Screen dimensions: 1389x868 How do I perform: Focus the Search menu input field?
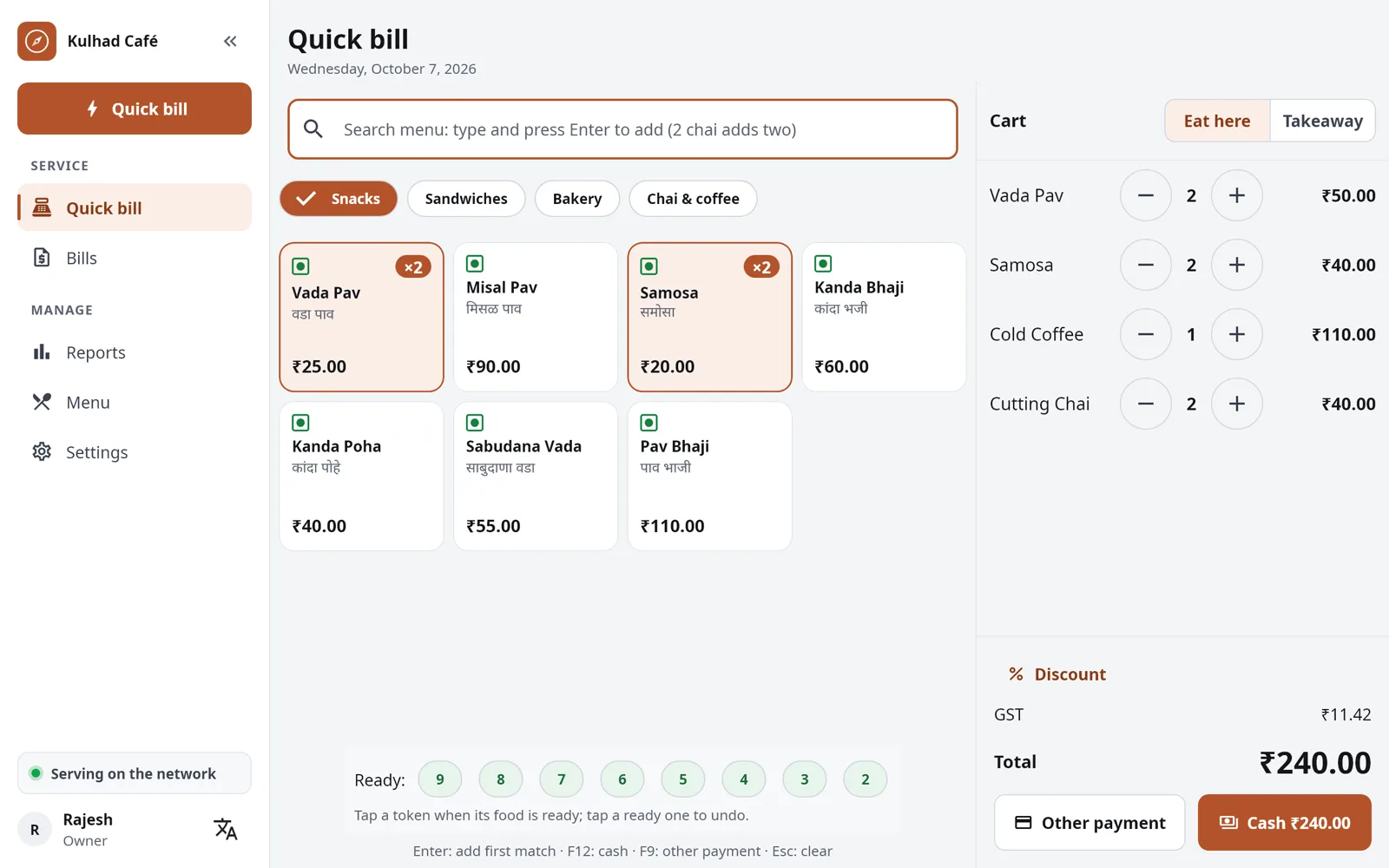pos(622,129)
